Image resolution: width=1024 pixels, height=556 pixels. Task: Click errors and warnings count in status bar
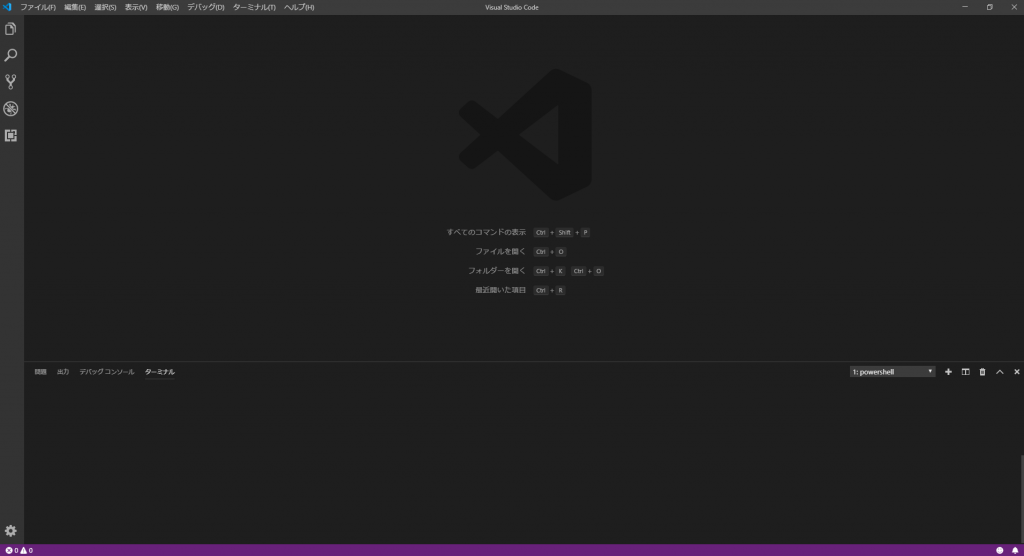pos(19,550)
